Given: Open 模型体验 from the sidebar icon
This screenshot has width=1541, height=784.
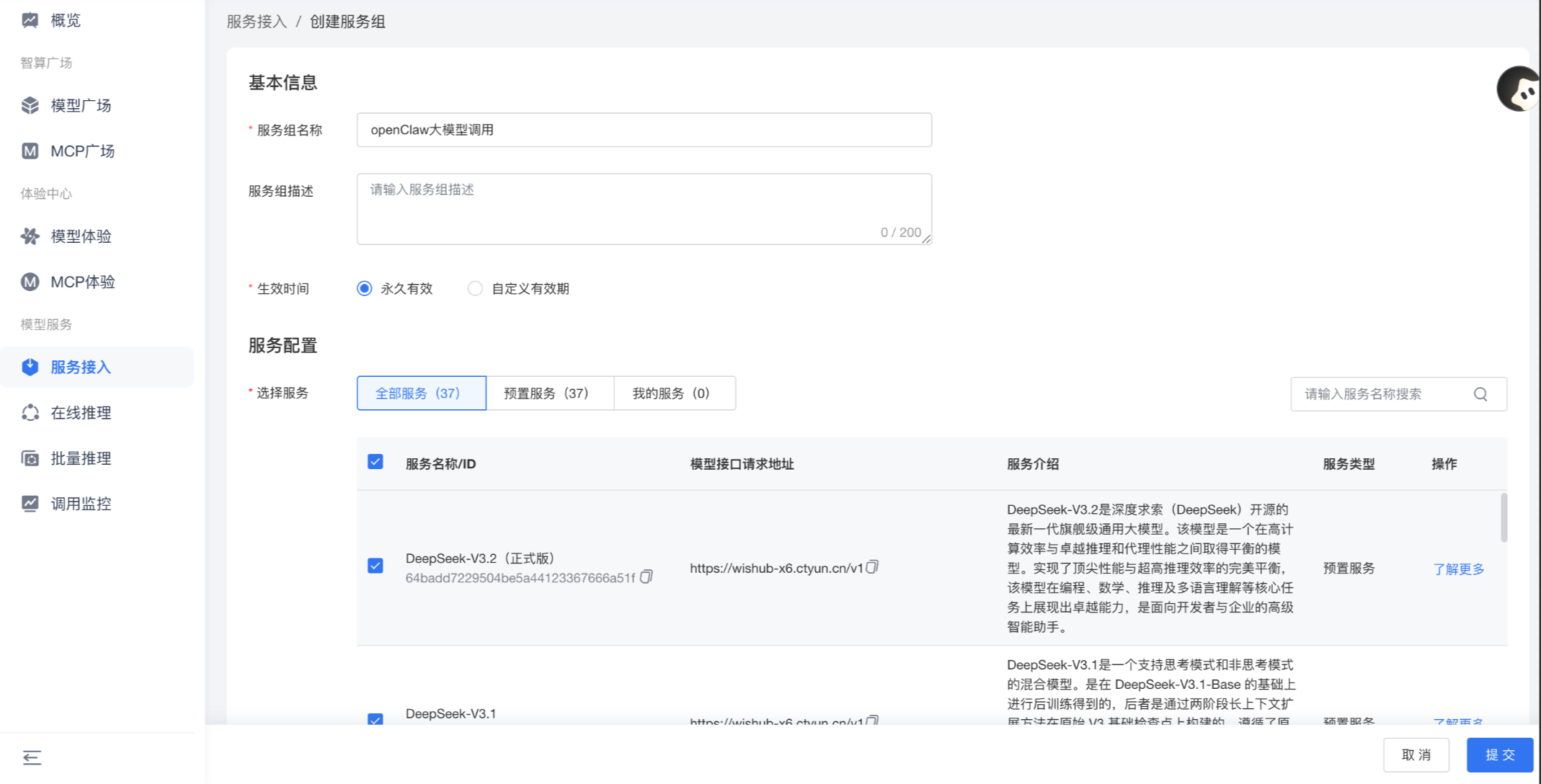Looking at the screenshot, I should click(x=30, y=236).
